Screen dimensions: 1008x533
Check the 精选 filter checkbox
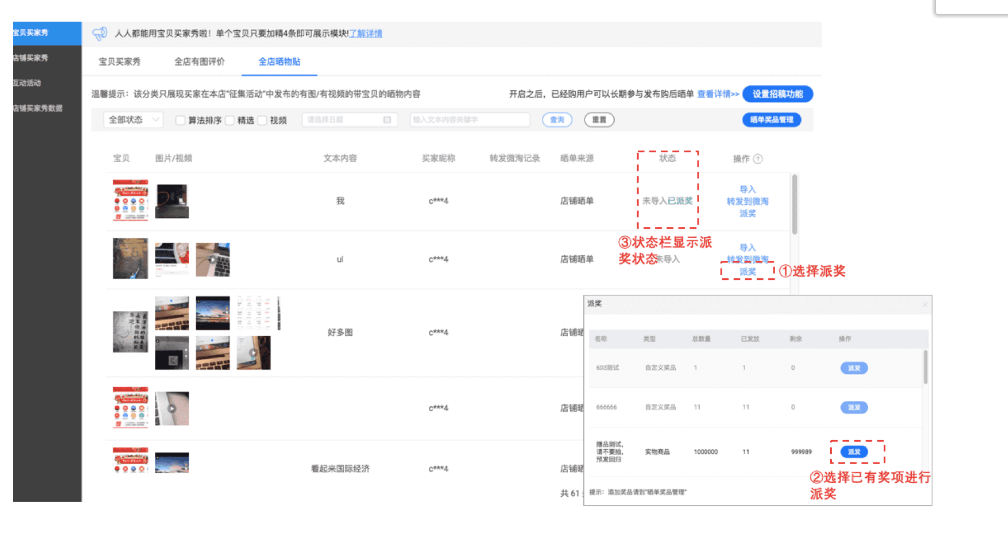(230, 120)
